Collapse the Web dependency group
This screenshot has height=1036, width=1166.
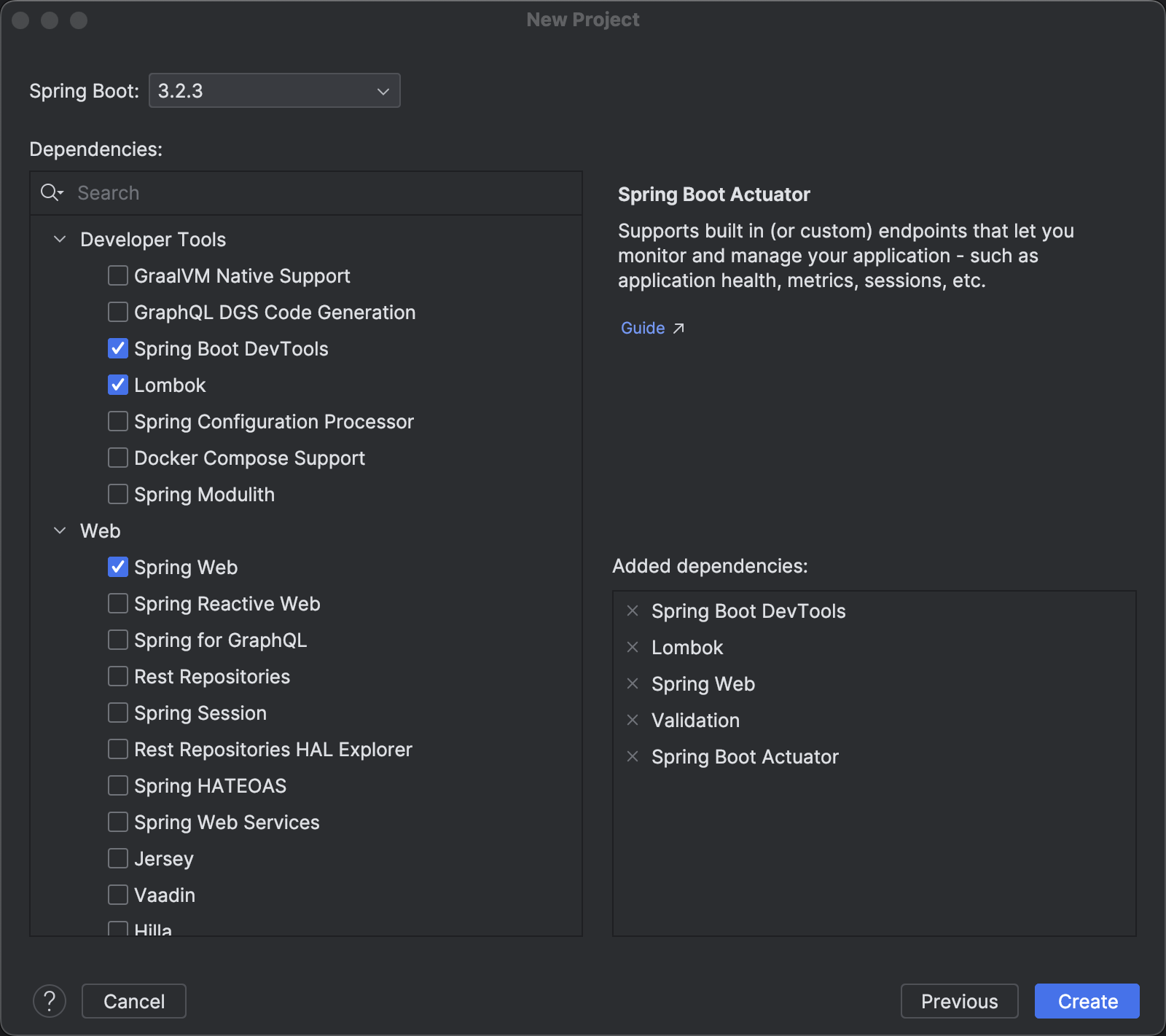(60, 530)
